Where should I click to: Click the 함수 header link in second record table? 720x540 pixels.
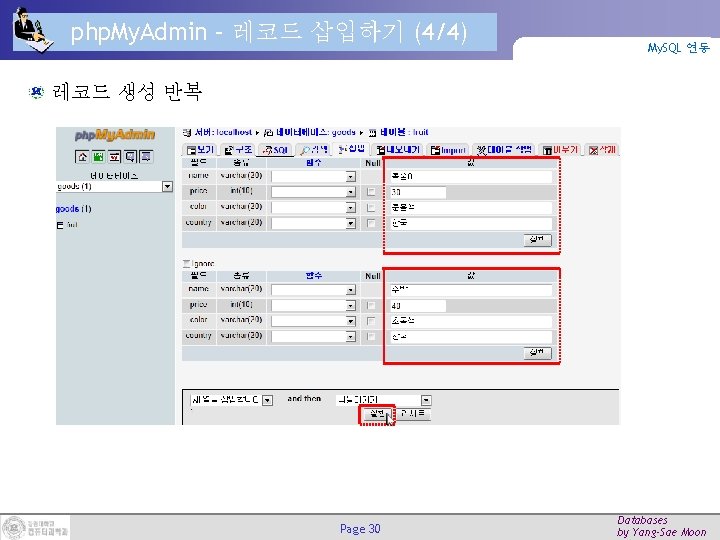pos(314,276)
